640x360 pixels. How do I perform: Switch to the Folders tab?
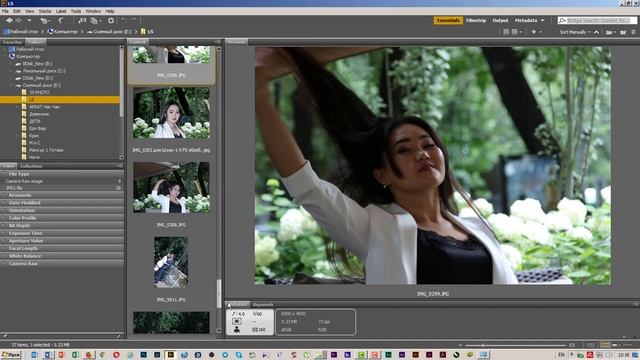(36, 42)
